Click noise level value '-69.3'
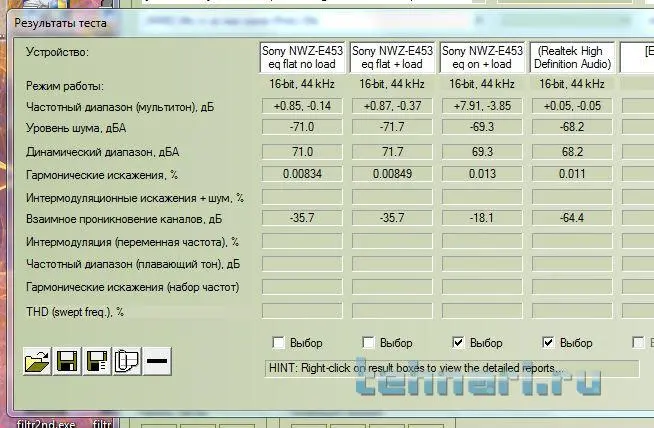This screenshot has height=428, width=654. click(x=482, y=127)
